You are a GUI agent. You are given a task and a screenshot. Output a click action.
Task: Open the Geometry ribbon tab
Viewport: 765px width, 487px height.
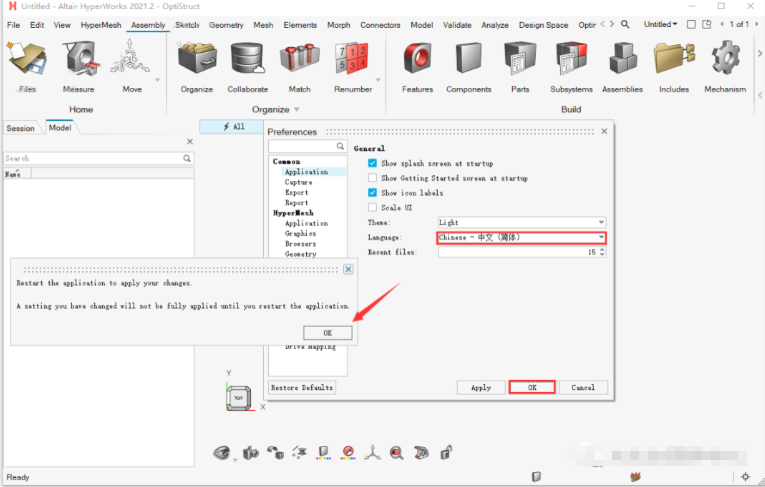[x=226, y=24]
